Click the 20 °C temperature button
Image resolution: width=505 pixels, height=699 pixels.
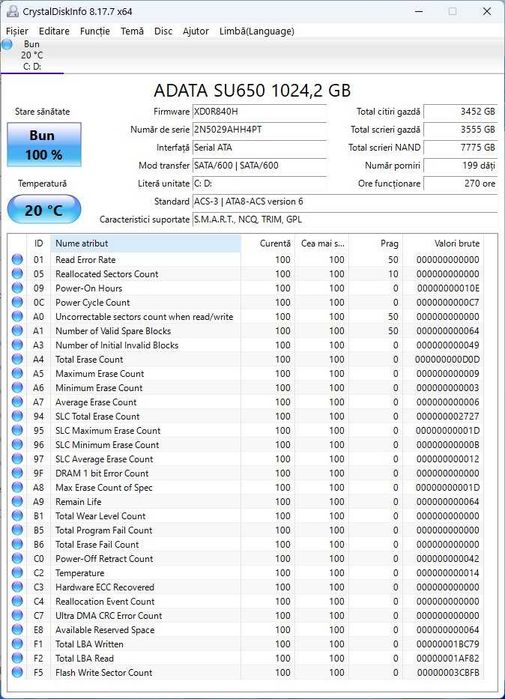[x=44, y=210]
